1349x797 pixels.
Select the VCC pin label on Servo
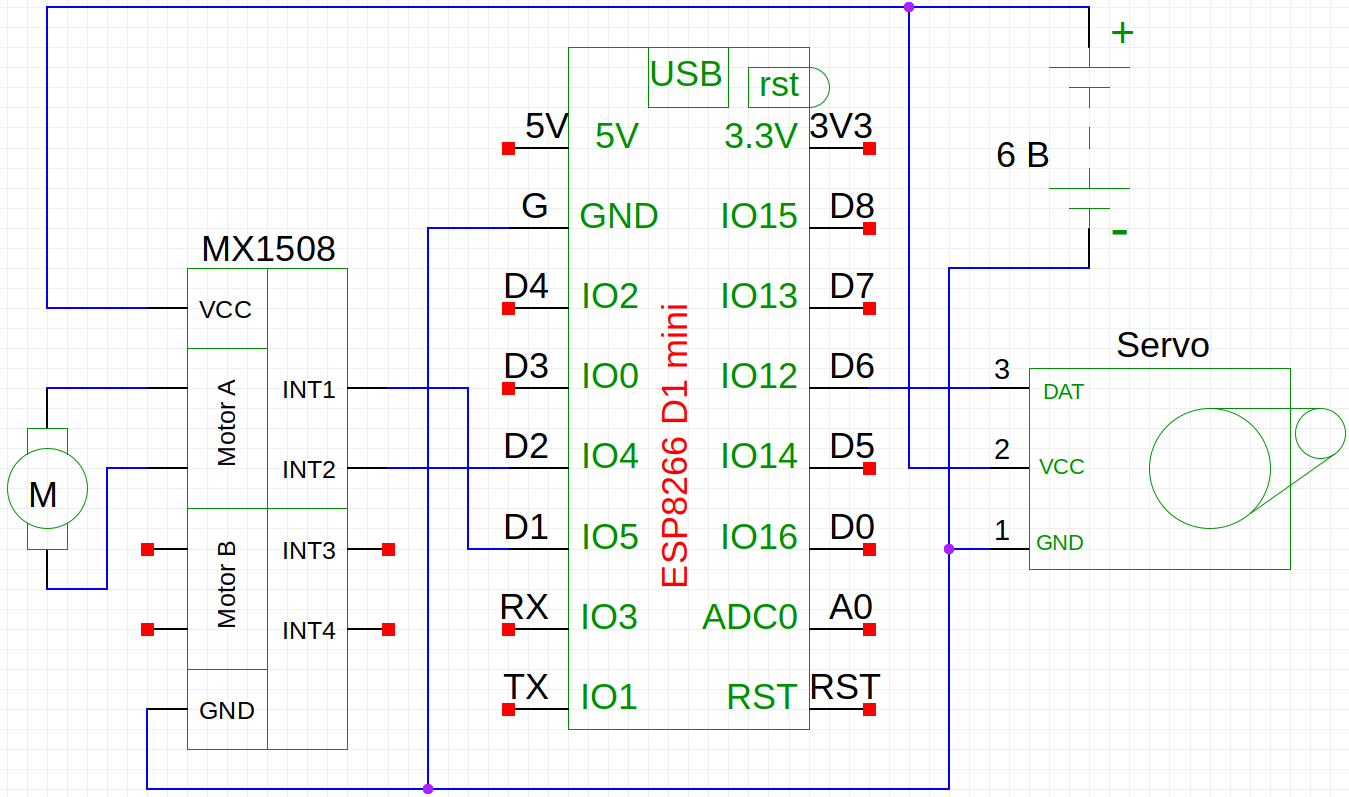1062,467
